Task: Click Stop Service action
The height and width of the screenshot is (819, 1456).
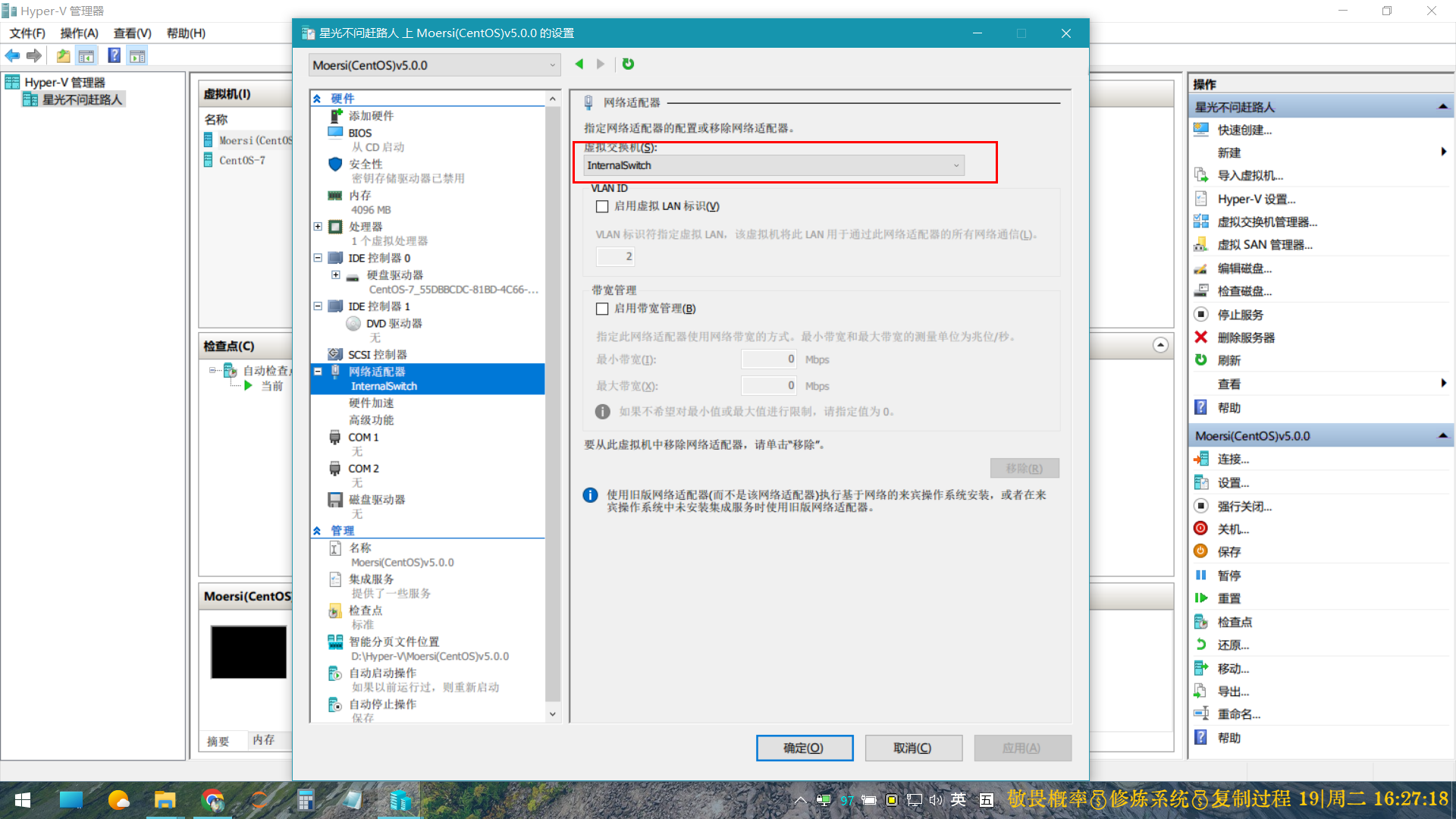Action: [1240, 314]
